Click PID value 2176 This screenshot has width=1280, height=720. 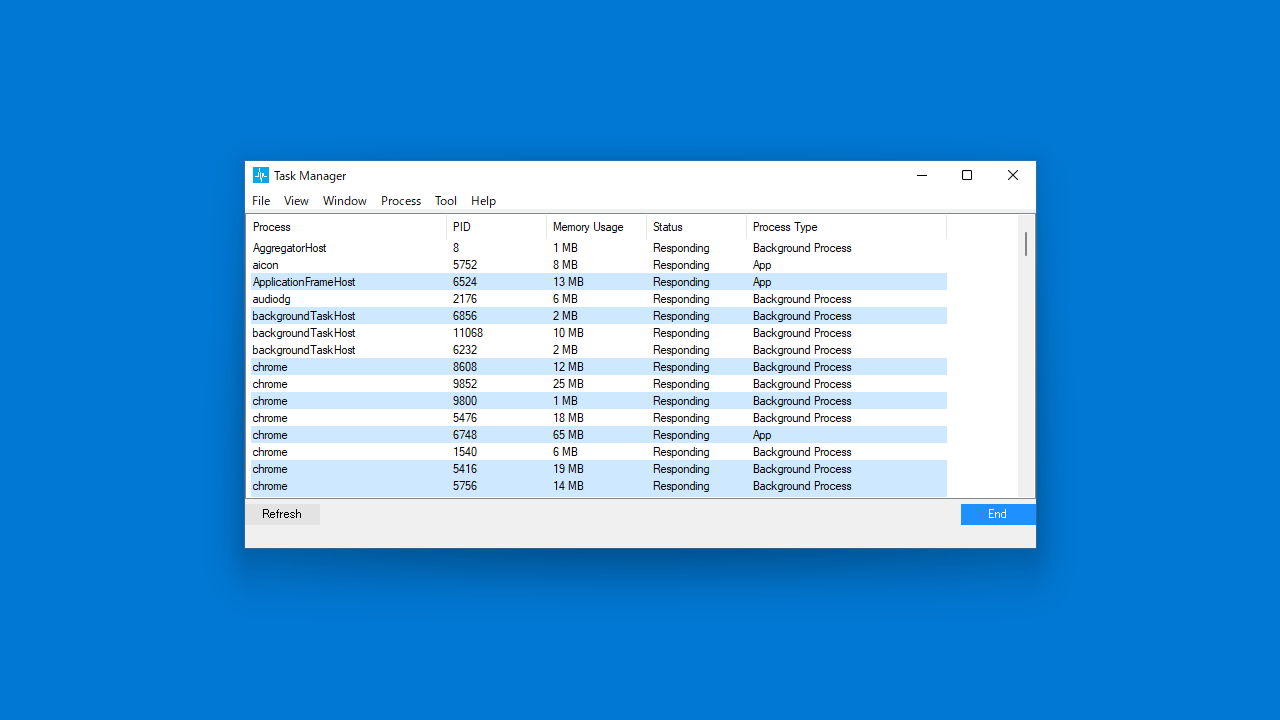click(465, 299)
